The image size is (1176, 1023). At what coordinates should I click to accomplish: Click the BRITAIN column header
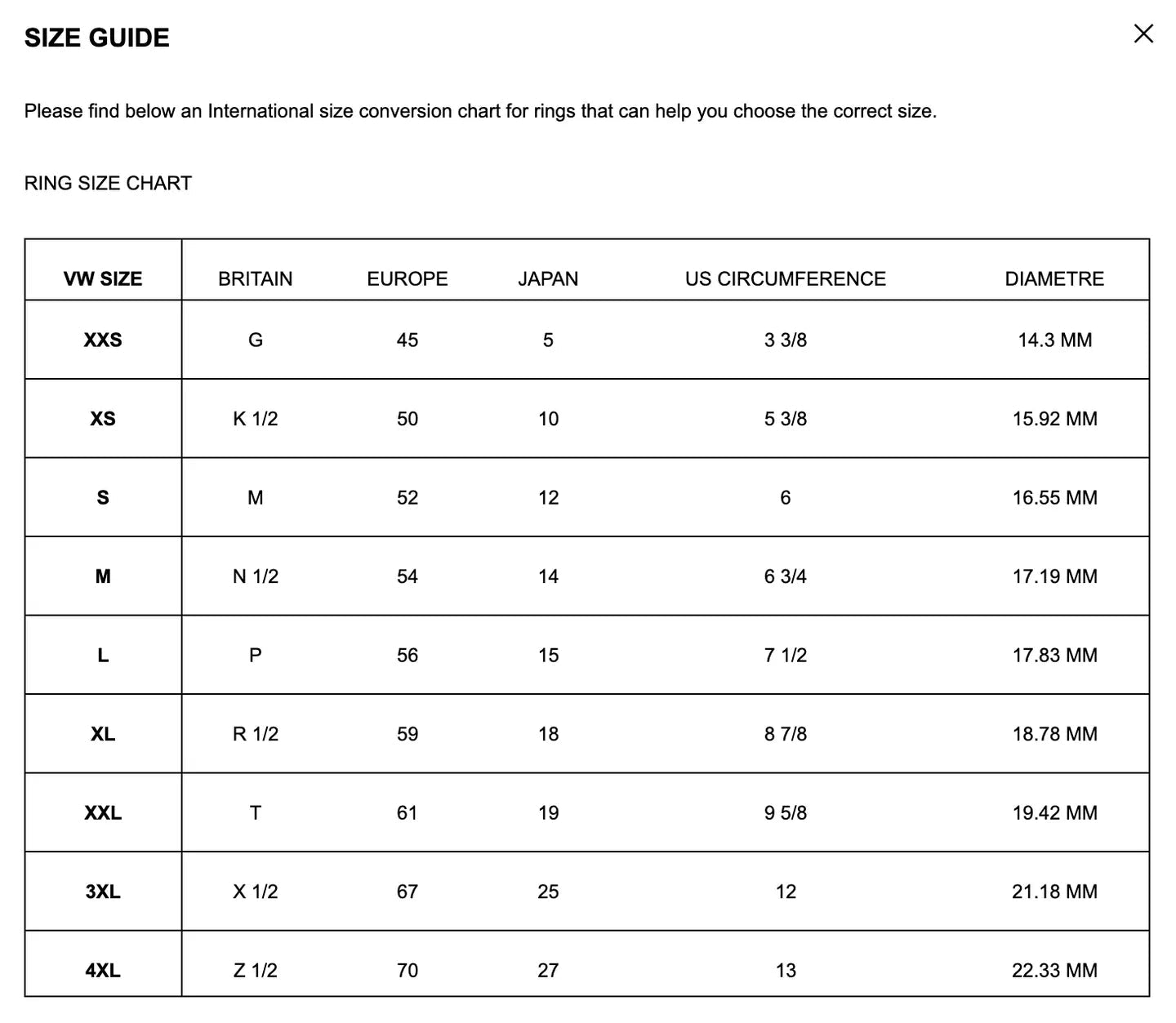(256, 278)
